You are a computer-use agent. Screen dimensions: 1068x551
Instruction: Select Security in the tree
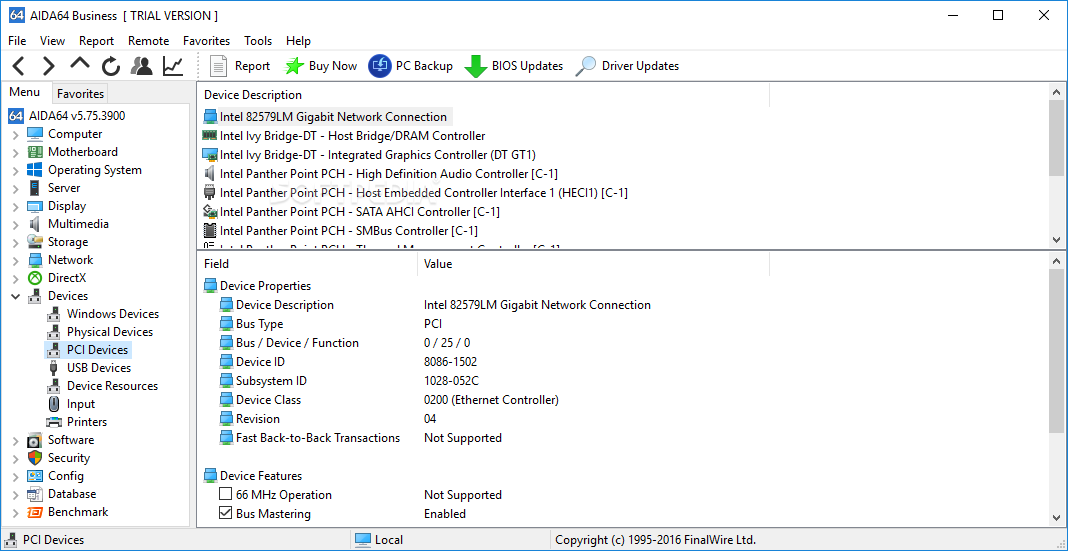coord(59,458)
